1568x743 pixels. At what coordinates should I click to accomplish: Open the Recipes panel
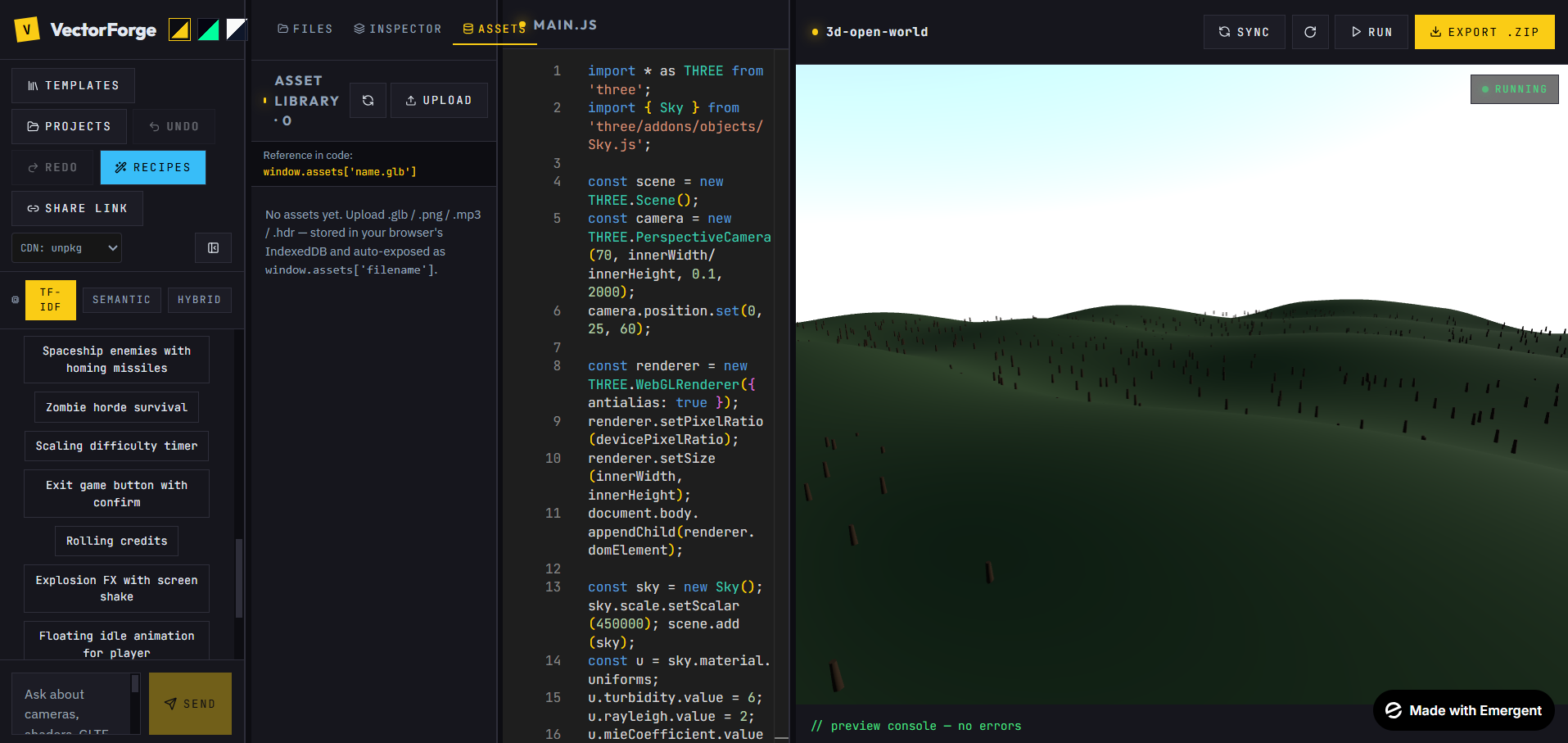pos(153,168)
